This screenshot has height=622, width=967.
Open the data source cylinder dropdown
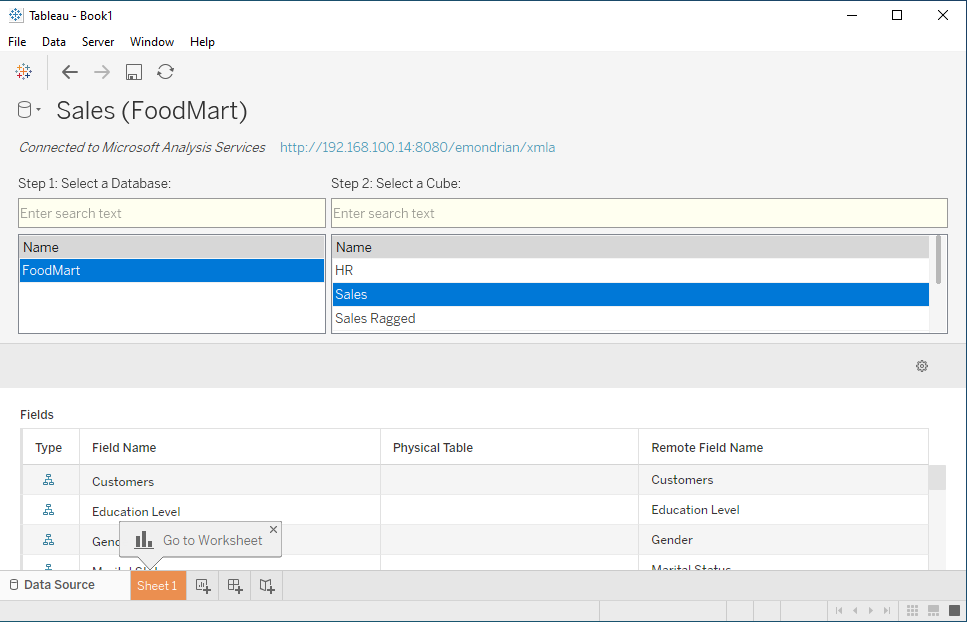tap(28, 110)
